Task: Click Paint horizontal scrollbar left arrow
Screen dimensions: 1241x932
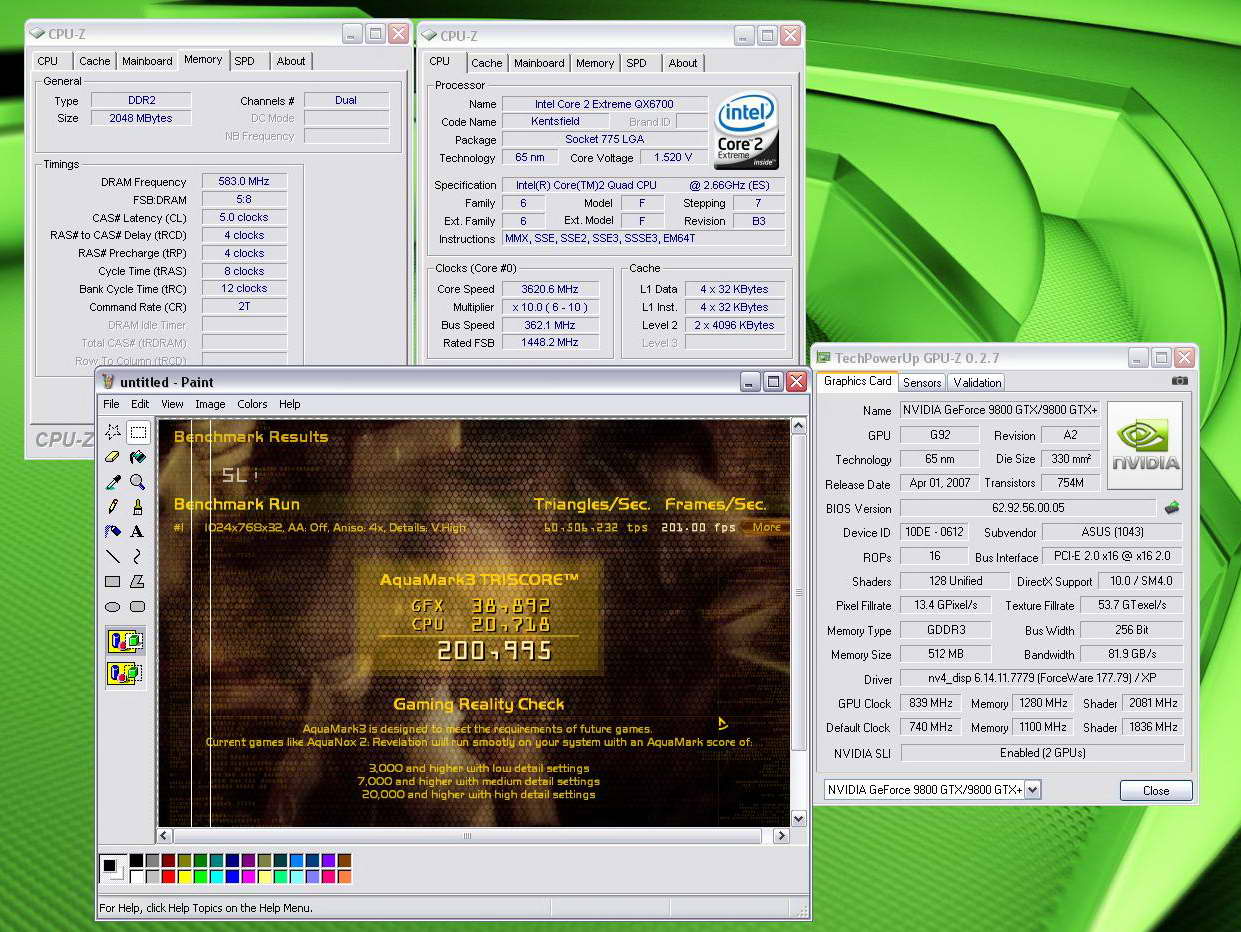Action: [x=166, y=835]
